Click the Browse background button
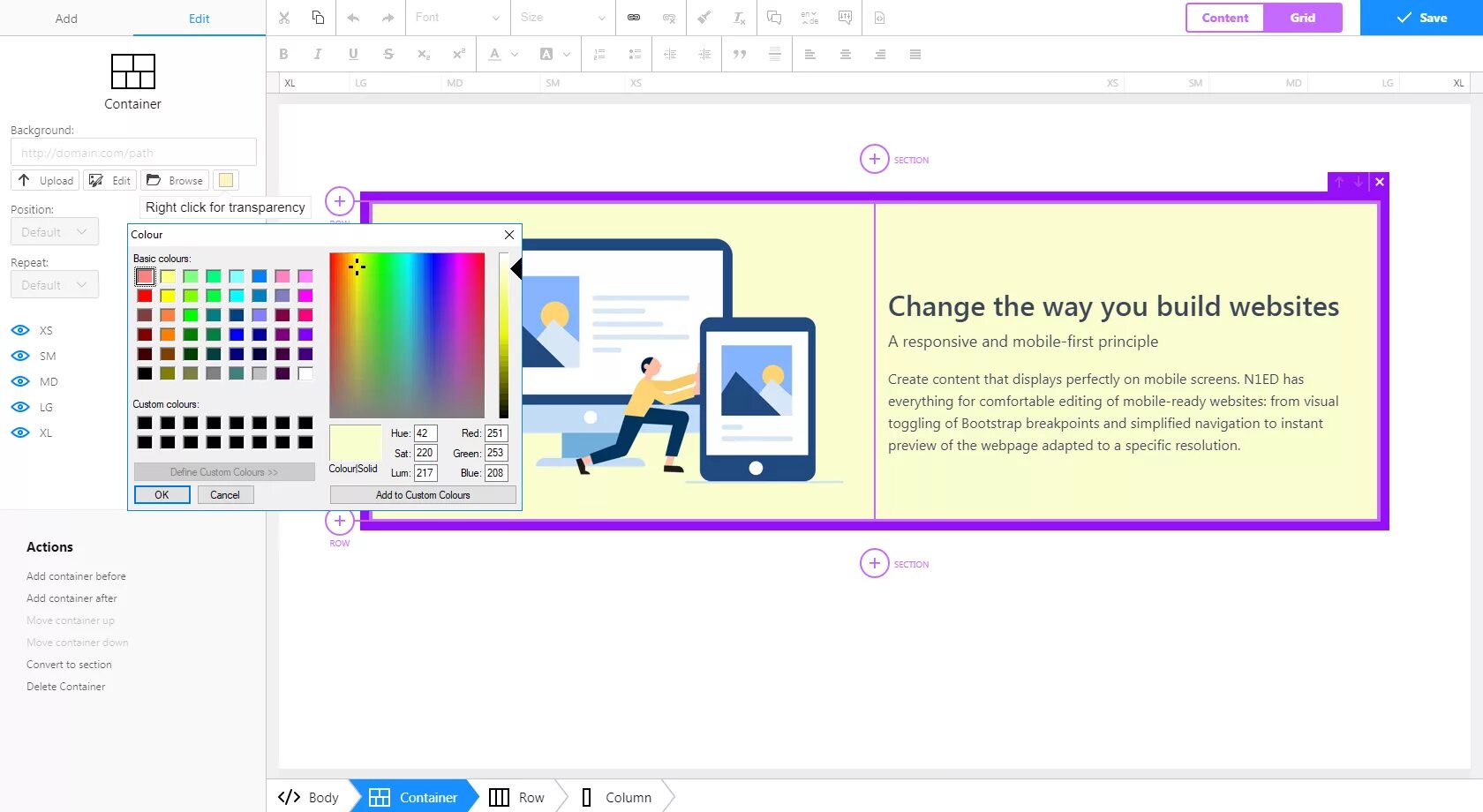1483x812 pixels. pyautogui.click(x=175, y=180)
